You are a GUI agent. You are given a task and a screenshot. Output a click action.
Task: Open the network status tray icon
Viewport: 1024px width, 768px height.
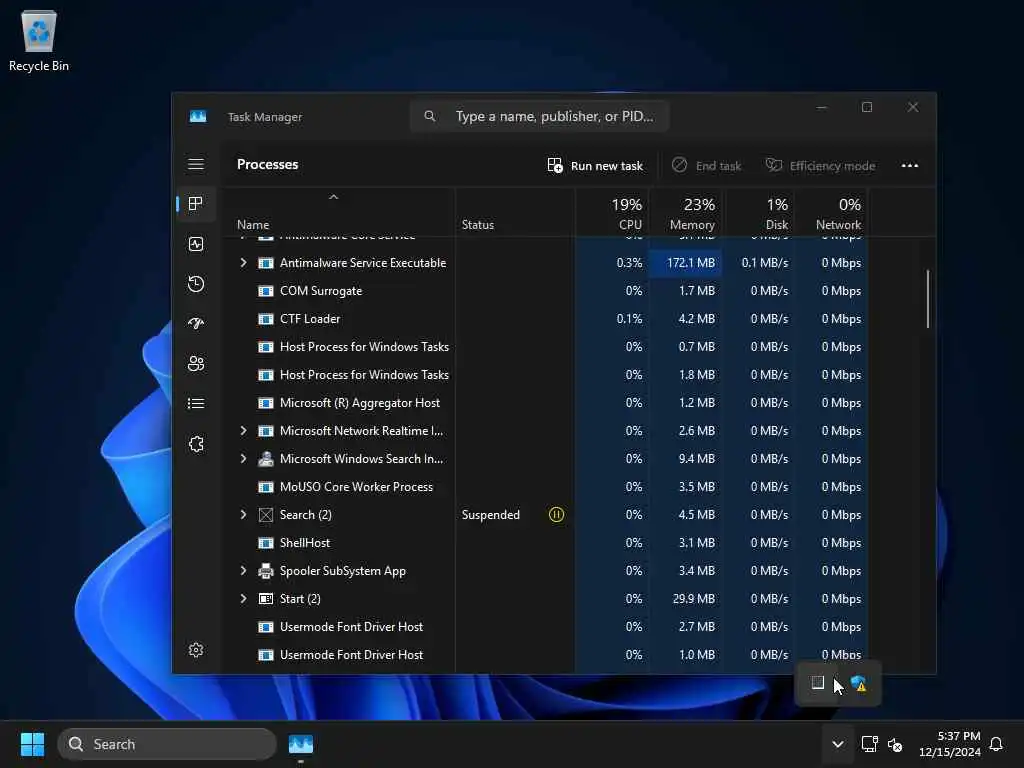click(x=869, y=744)
